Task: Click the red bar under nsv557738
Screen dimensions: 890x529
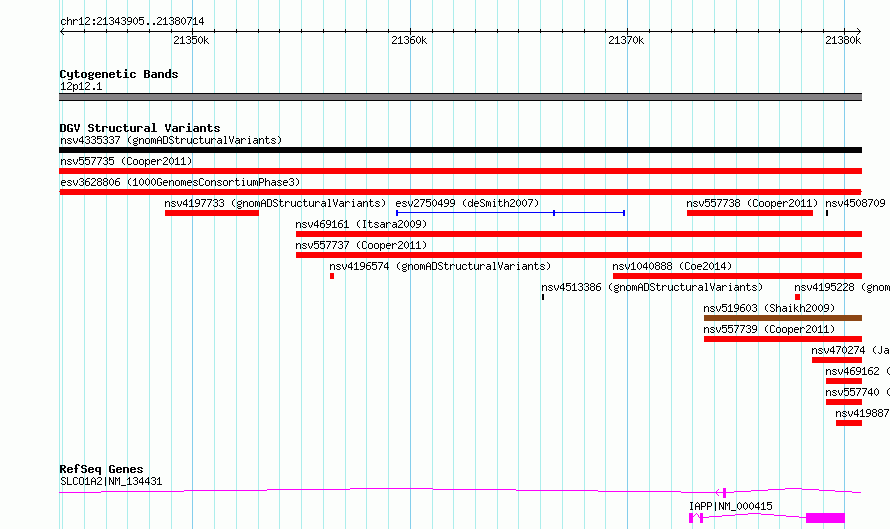Action: point(750,213)
